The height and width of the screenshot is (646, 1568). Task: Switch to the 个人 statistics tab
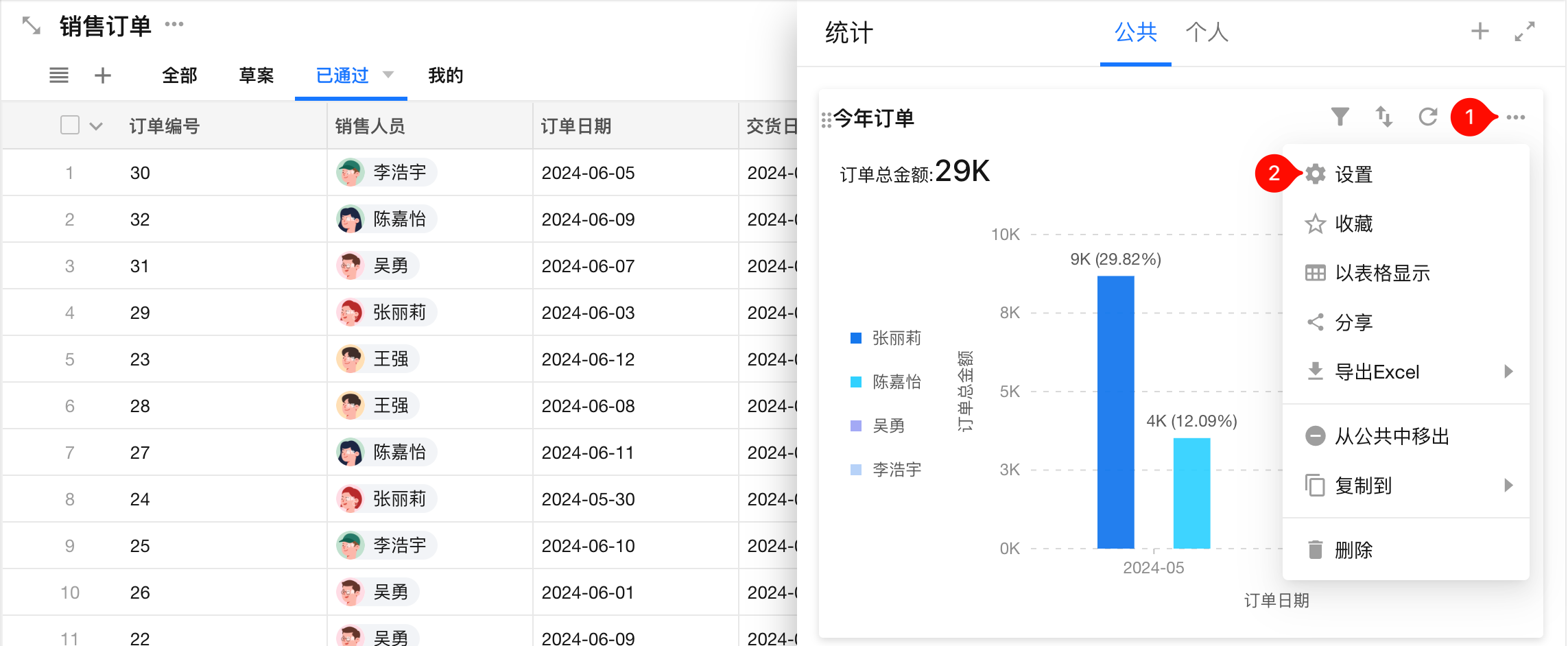[x=1207, y=32]
